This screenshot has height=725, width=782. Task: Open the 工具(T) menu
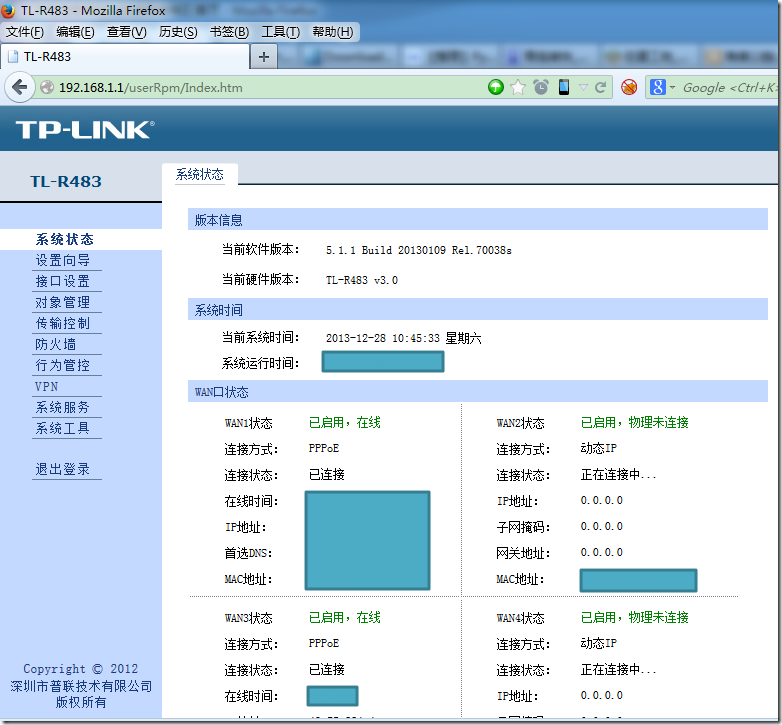point(281,32)
